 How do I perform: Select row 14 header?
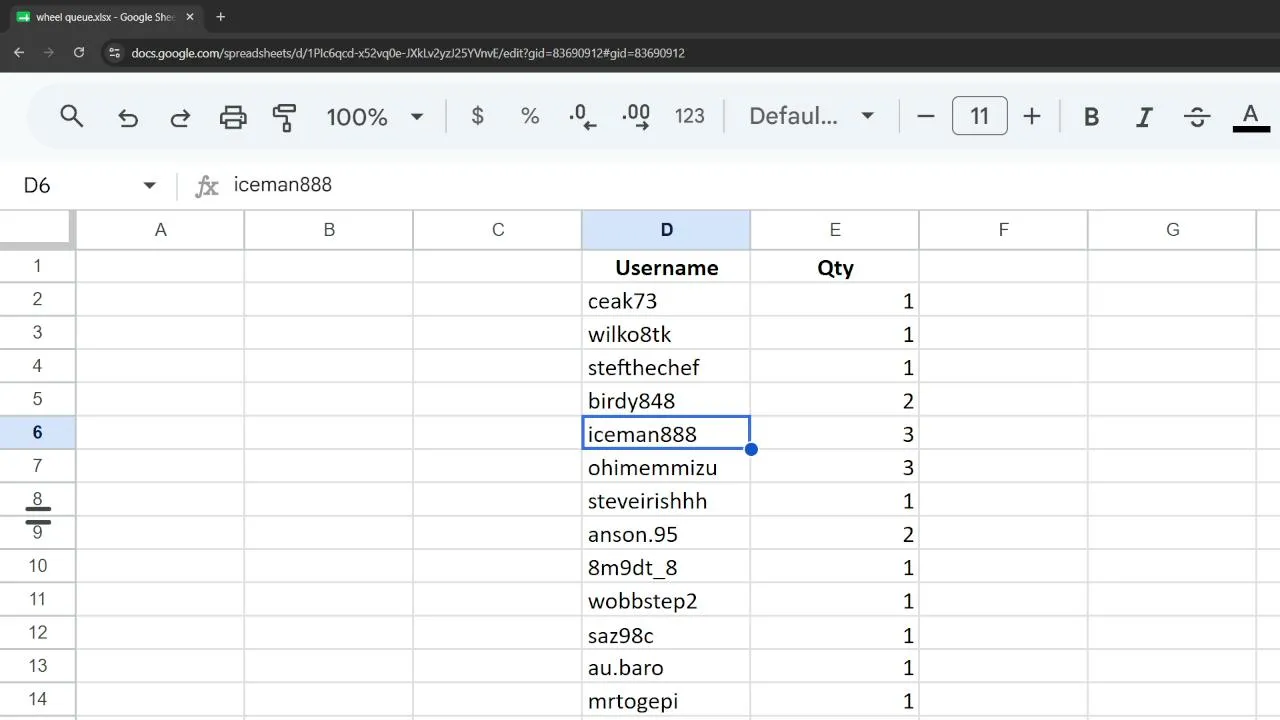pyautogui.click(x=38, y=700)
